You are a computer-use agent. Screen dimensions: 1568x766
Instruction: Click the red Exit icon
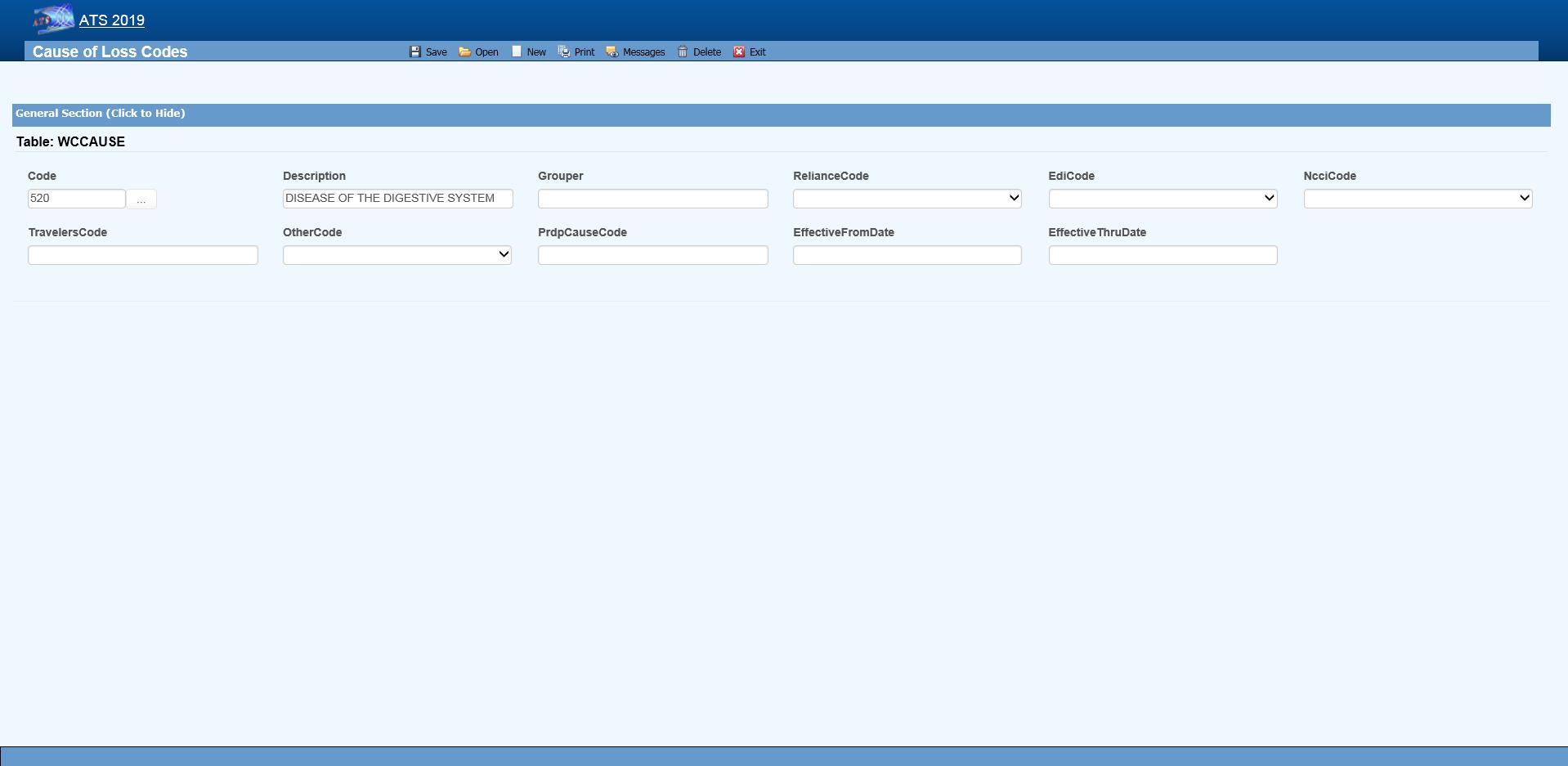tap(739, 52)
